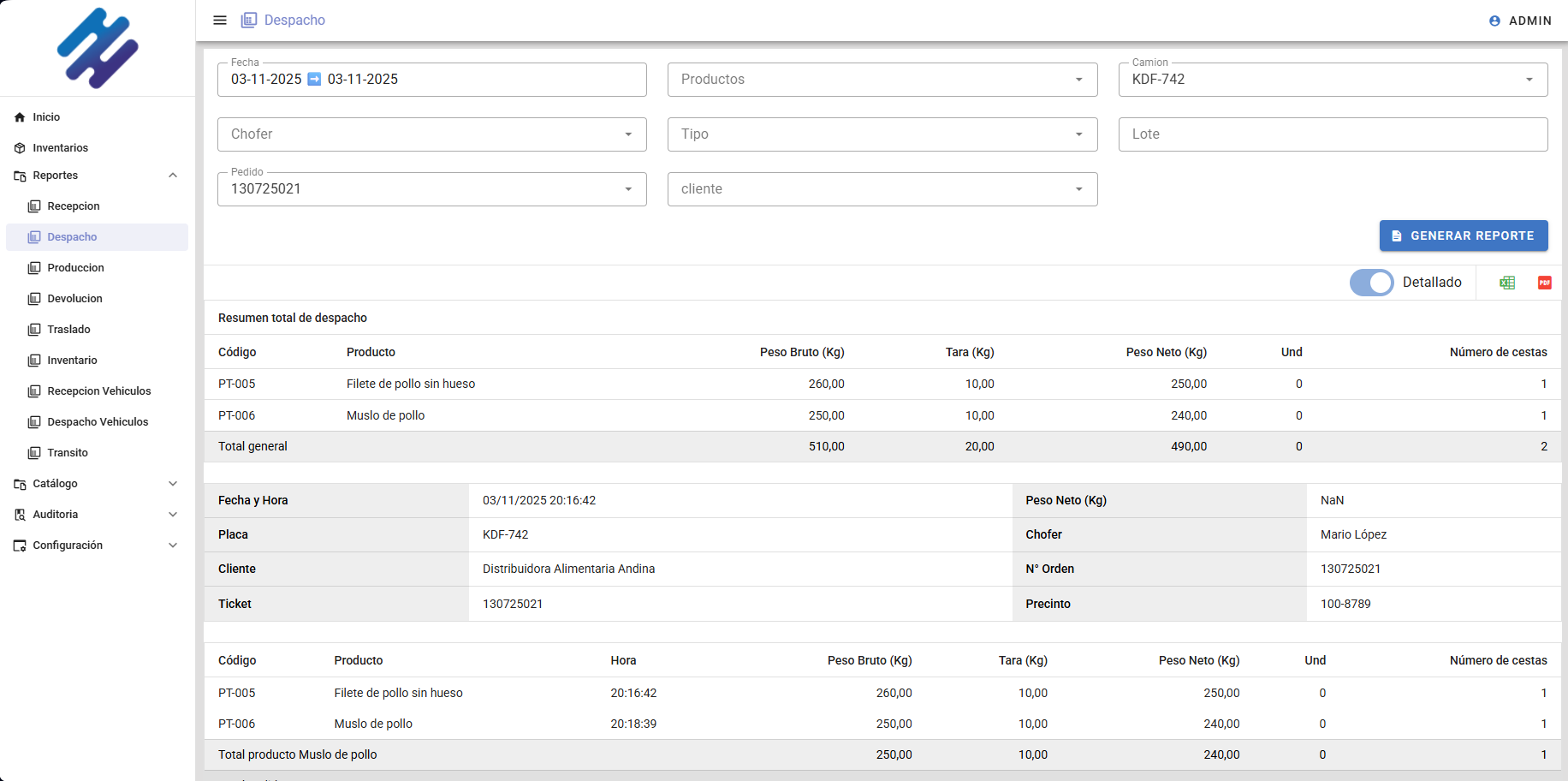
Task: Open the Camion dropdown showing KDF-742
Action: (x=1332, y=80)
